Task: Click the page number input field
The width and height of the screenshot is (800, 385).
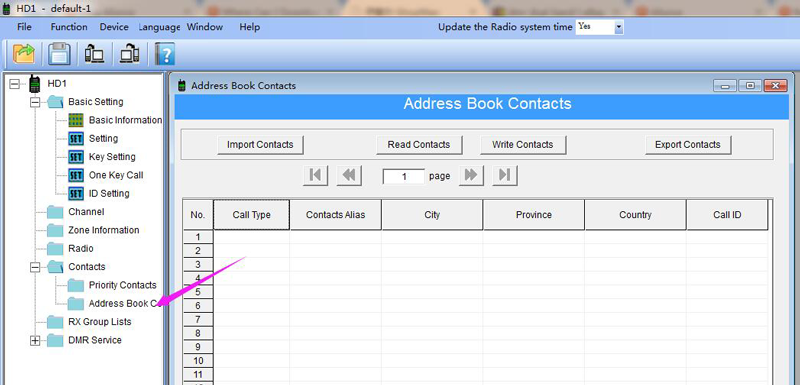Action: point(404,176)
